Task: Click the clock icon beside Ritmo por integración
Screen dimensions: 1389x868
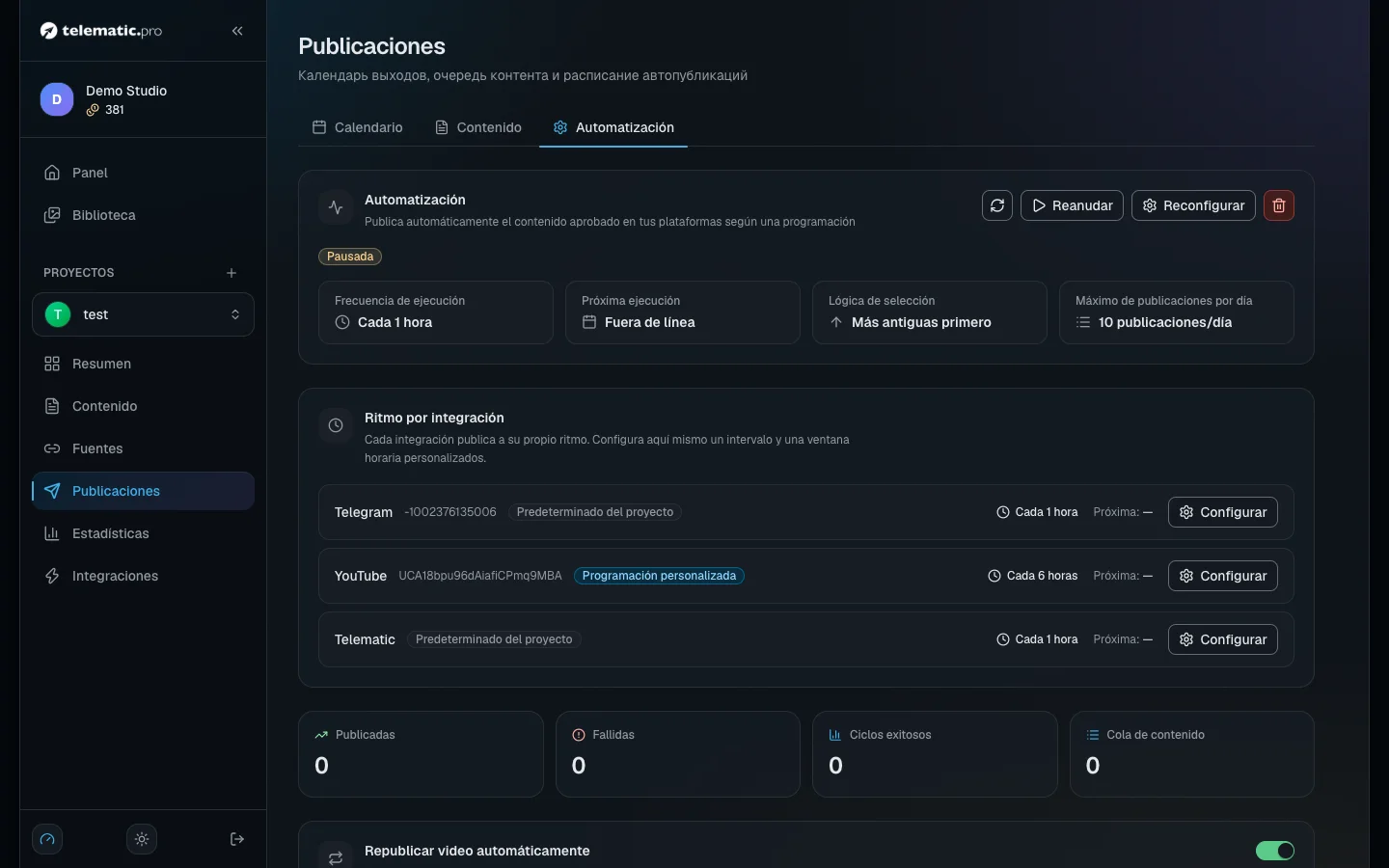Action: click(336, 425)
